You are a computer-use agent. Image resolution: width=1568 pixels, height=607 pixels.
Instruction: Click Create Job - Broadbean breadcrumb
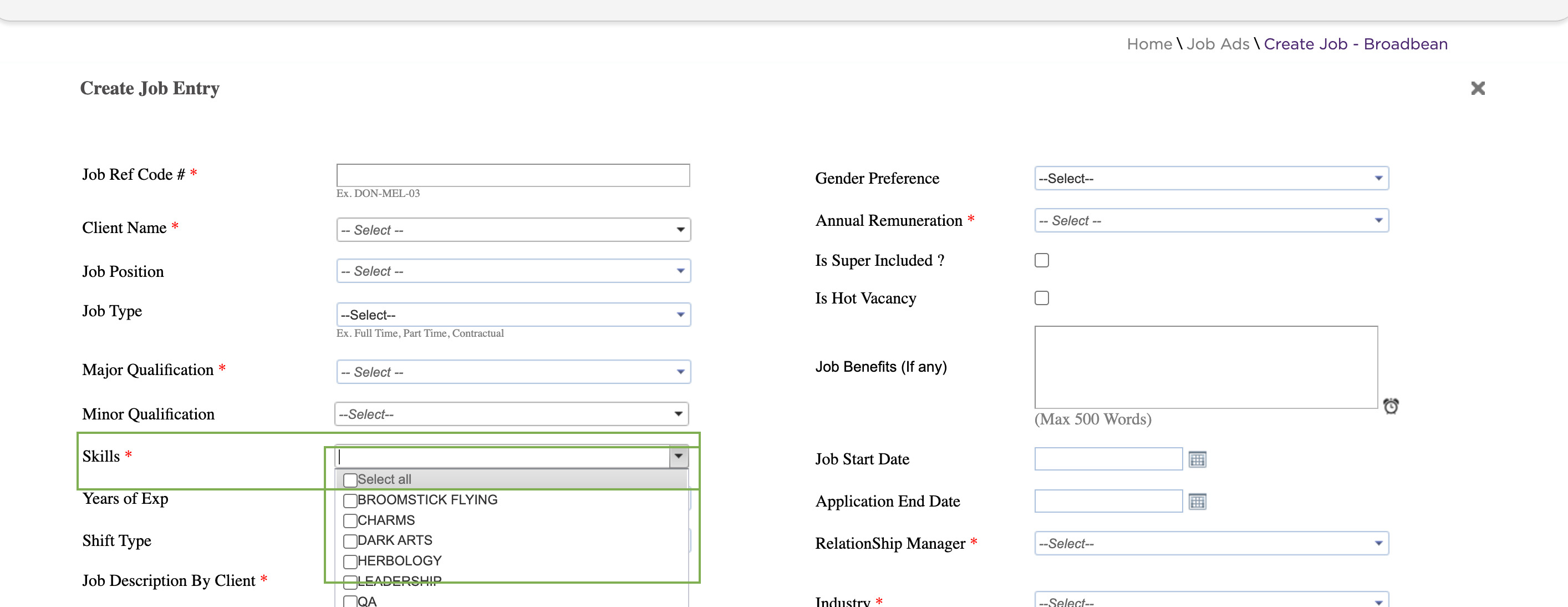click(1356, 44)
